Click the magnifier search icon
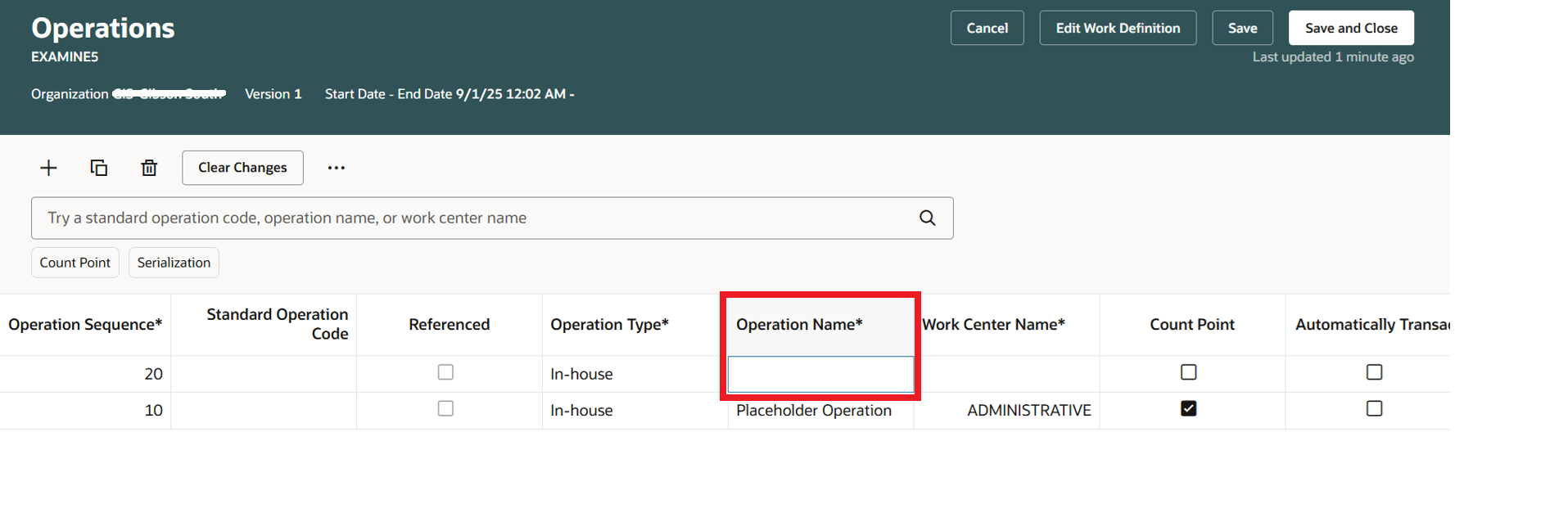Viewport: 1568px width, 531px height. tap(927, 218)
